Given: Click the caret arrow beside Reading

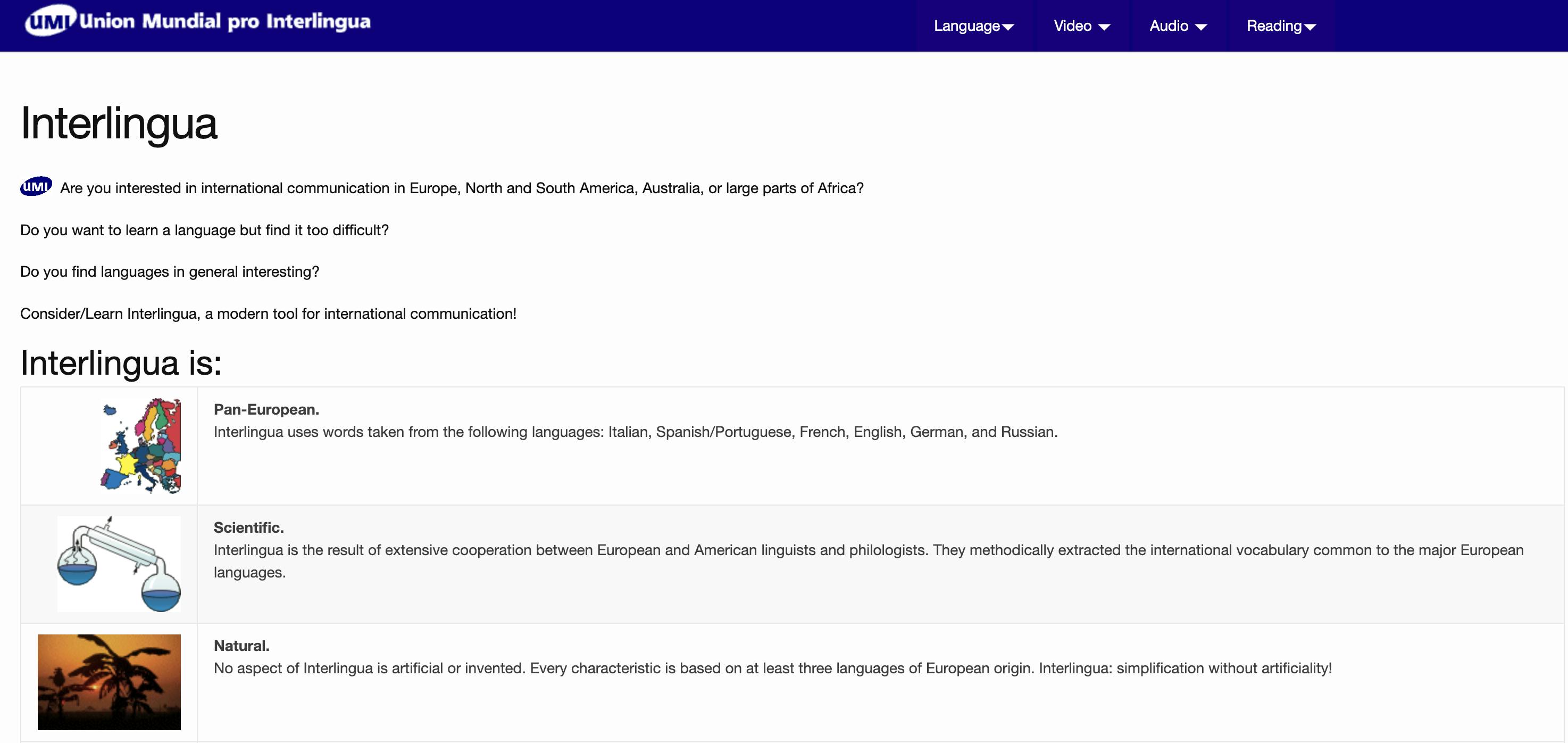Looking at the screenshot, I should [x=1311, y=27].
